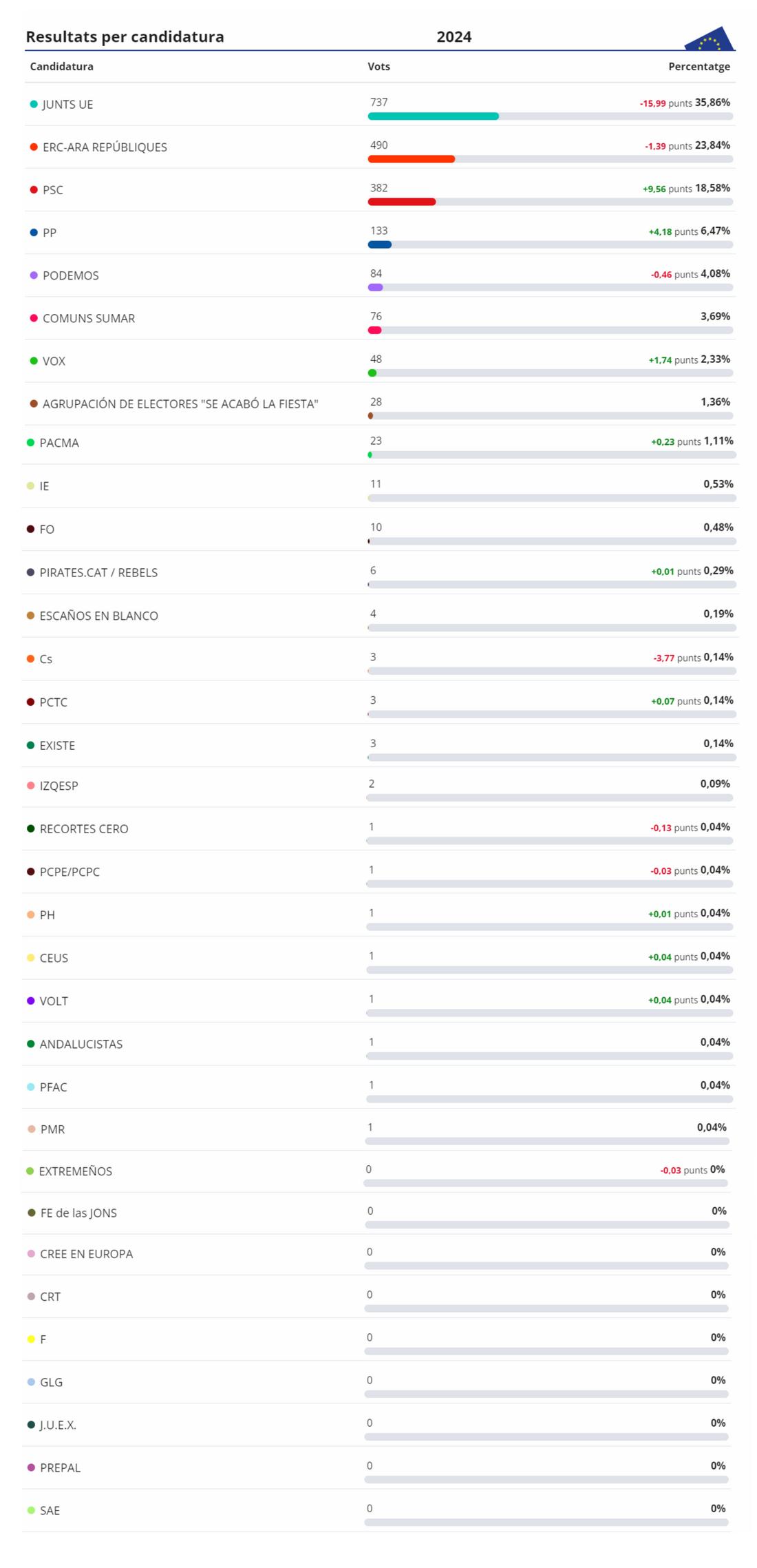Click the Candidatura column header
This screenshot has width=757, height=1568.
62,67
